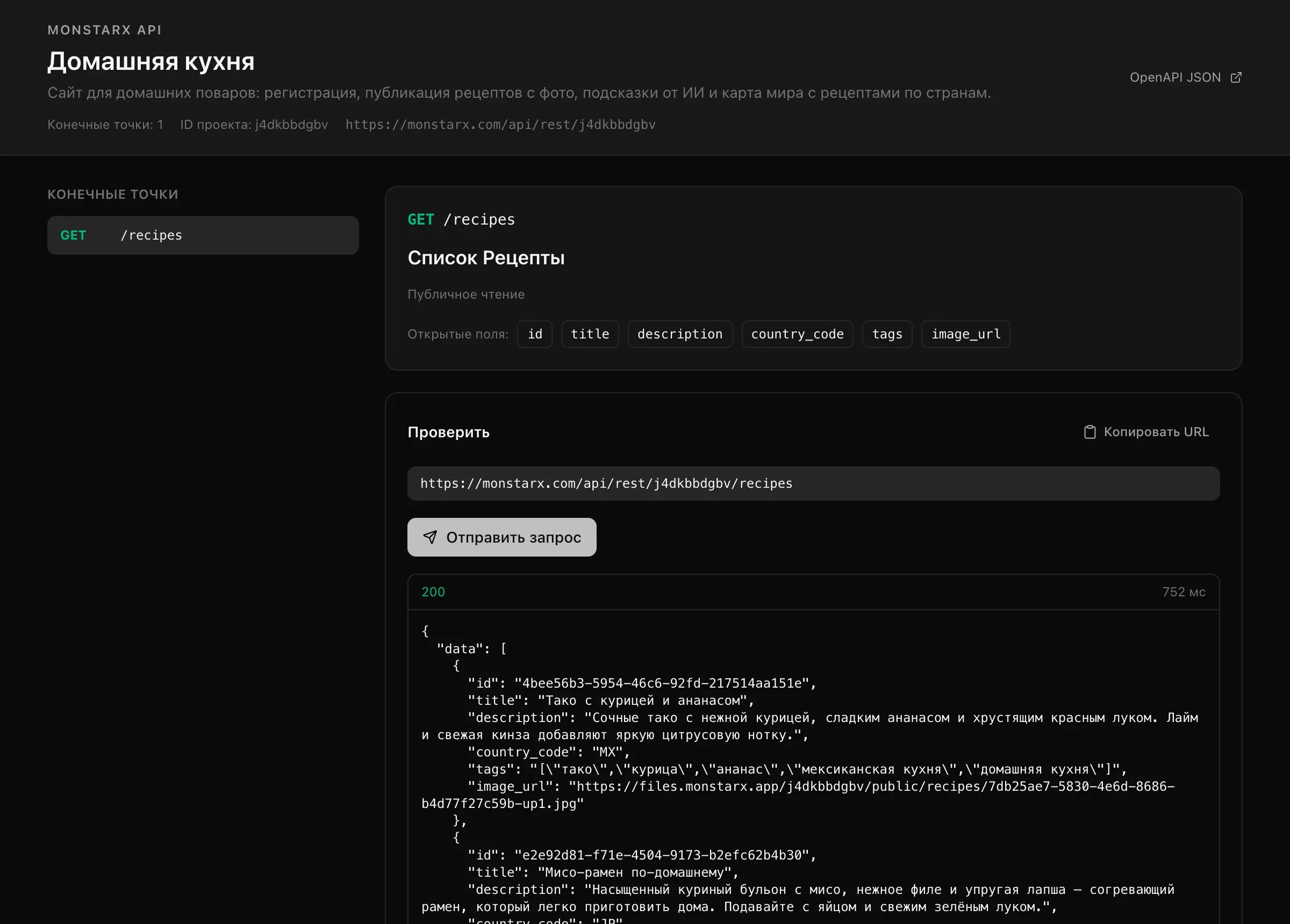Viewport: 1290px width, 924px height.
Task: Click the paper plane icon in Отправить запрос
Action: coord(430,537)
